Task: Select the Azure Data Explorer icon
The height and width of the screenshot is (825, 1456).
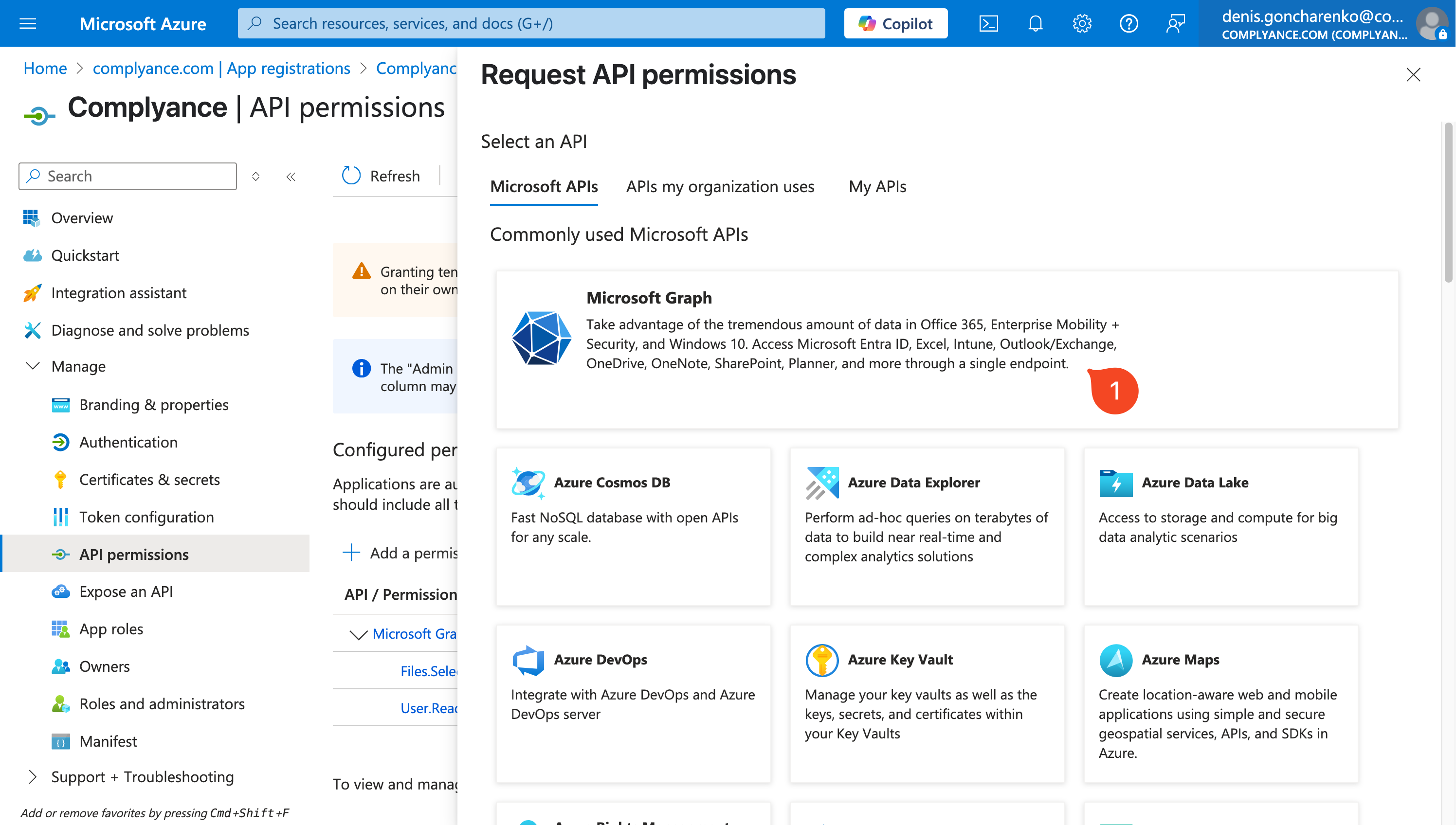Action: [822, 483]
